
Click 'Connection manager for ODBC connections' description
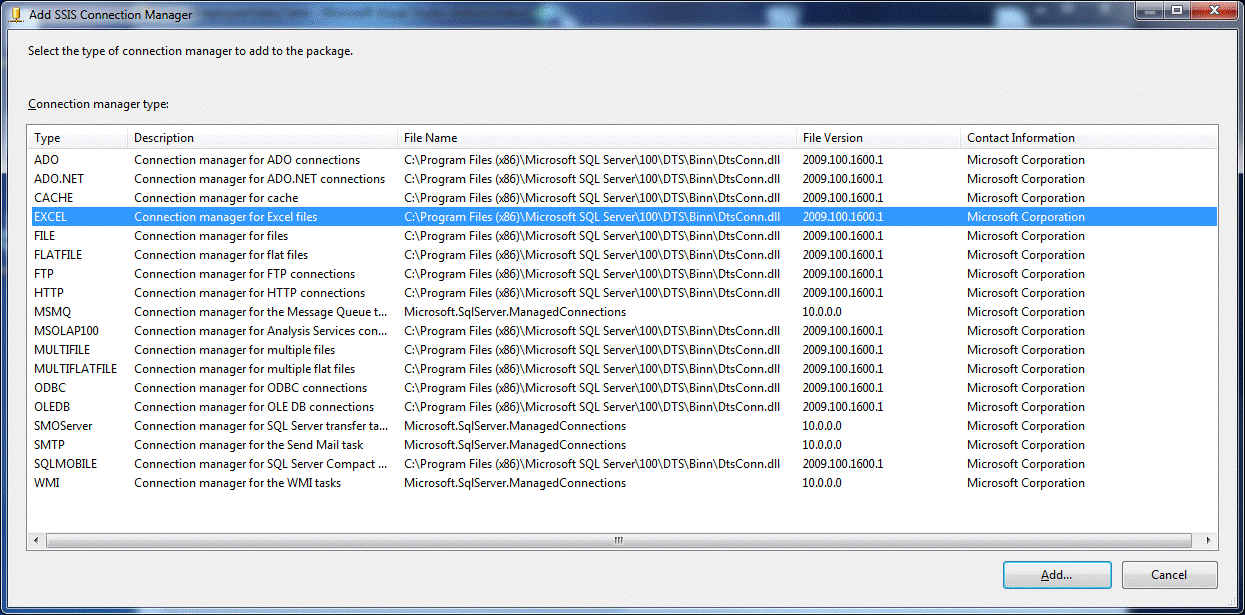coord(250,388)
